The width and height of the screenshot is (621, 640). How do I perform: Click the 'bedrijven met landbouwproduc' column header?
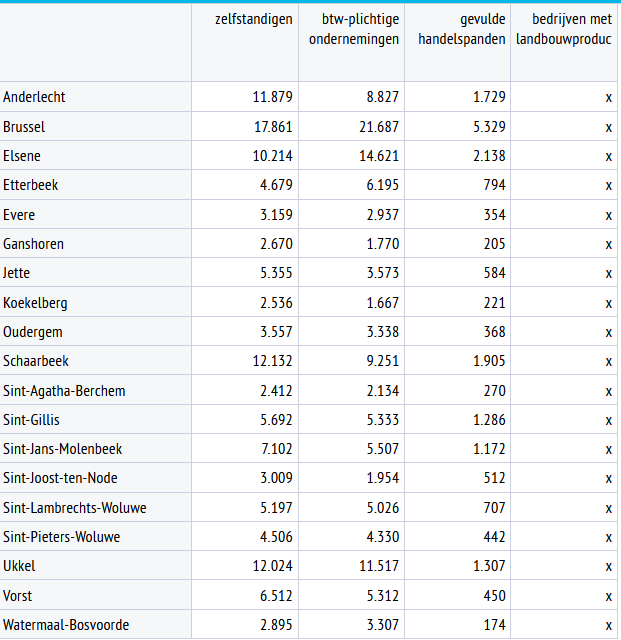pyautogui.click(x=563, y=29)
